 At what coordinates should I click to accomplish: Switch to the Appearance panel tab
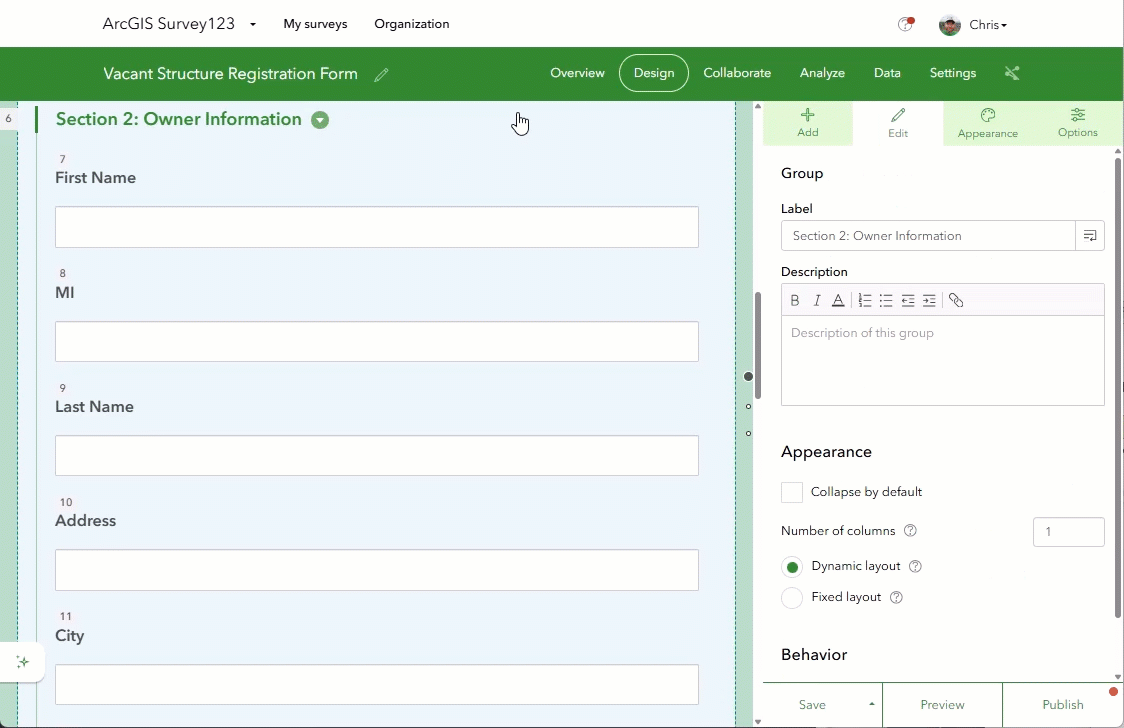point(987,123)
